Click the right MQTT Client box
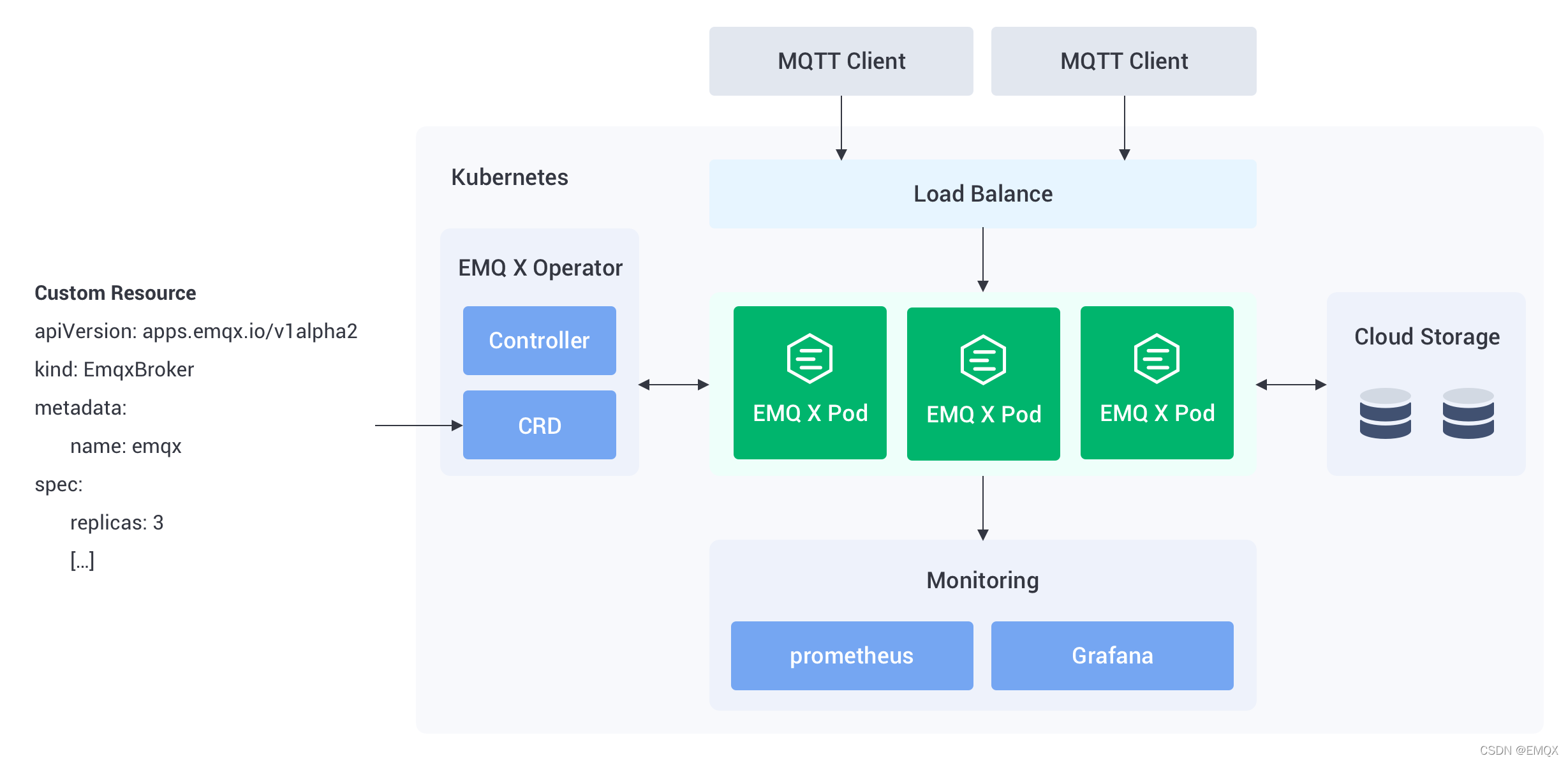 [x=1123, y=61]
